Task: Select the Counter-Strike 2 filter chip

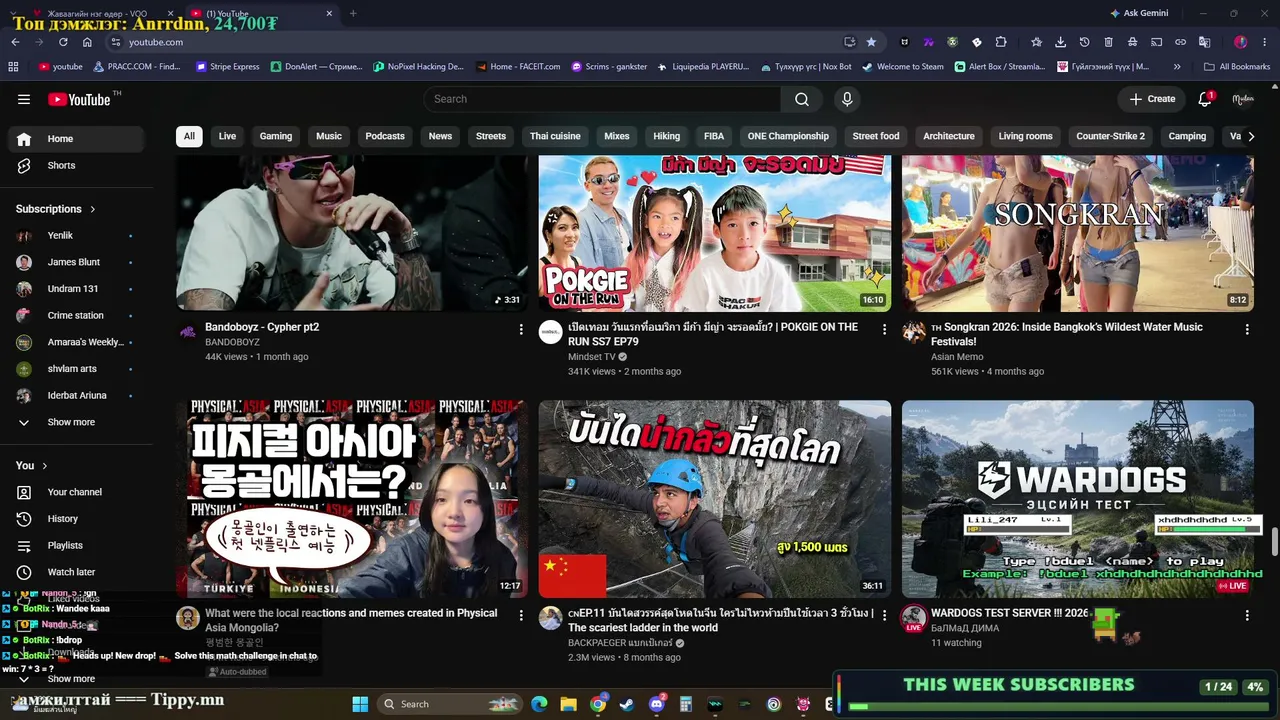Action: point(1110,136)
